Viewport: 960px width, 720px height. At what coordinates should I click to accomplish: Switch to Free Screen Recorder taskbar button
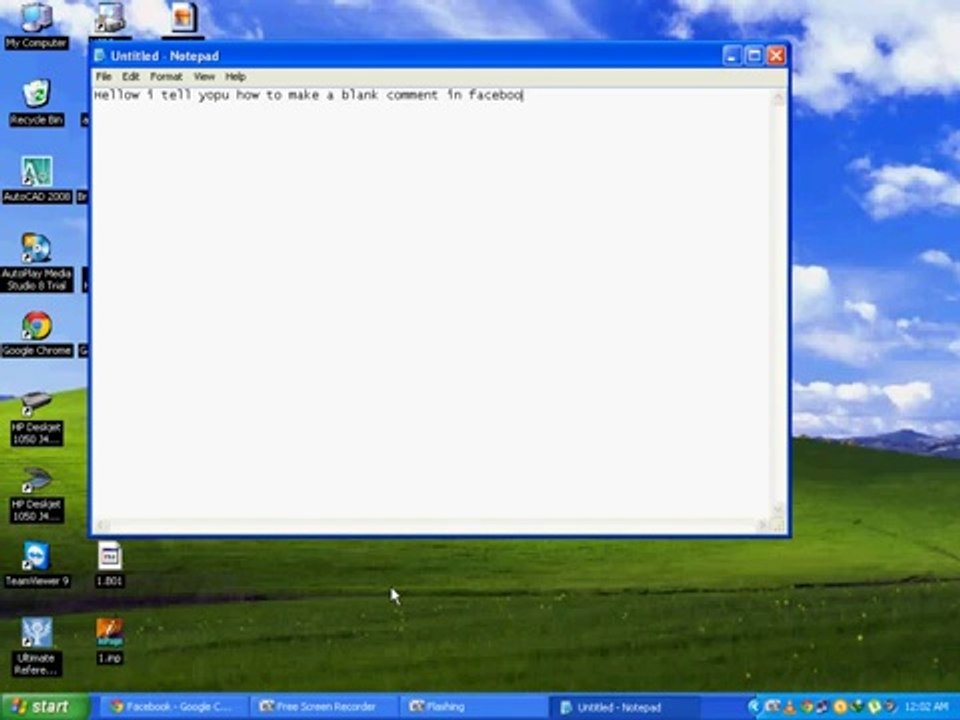pos(323,707)
